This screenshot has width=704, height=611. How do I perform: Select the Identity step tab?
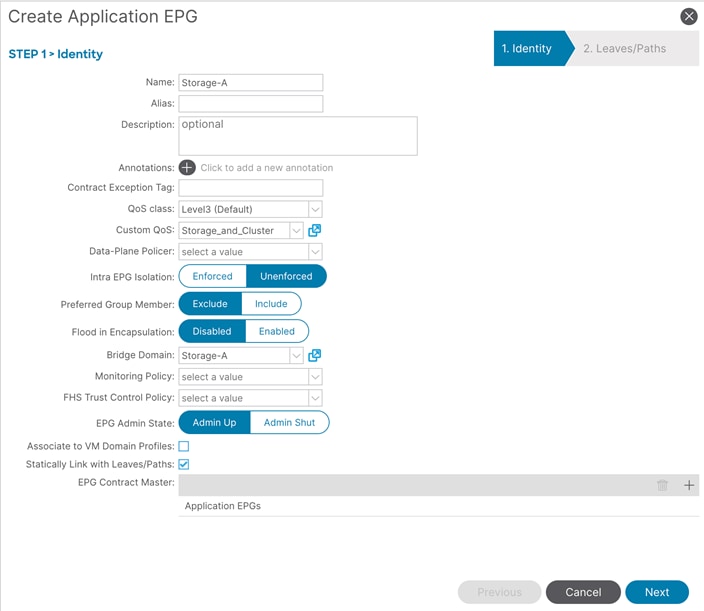click(x=528, y=48)
